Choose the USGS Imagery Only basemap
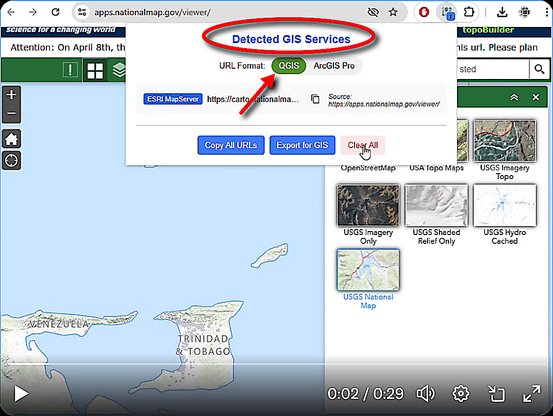Viewport: 553px width, 416px height. [x=368, y=205]
